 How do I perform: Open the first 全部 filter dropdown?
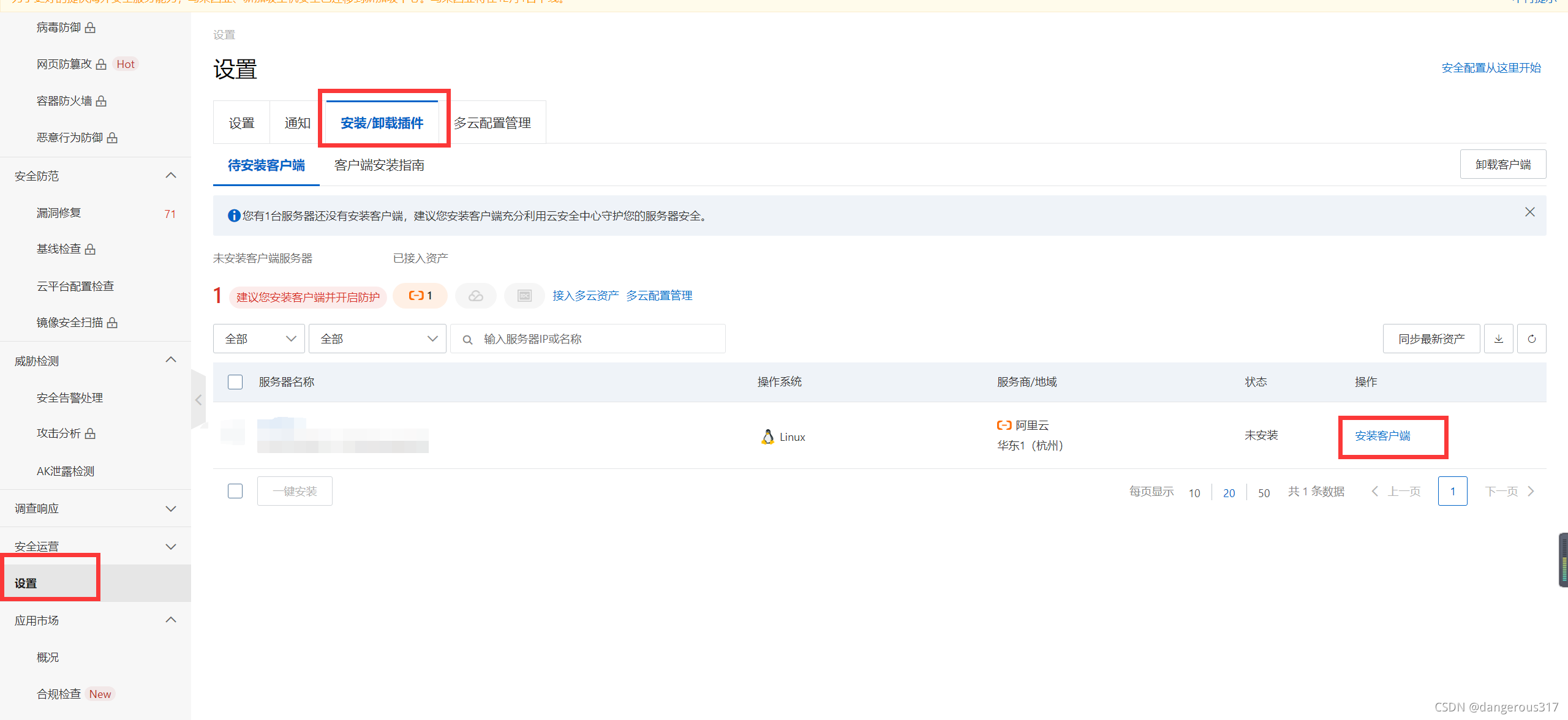(x=258, y=339)
